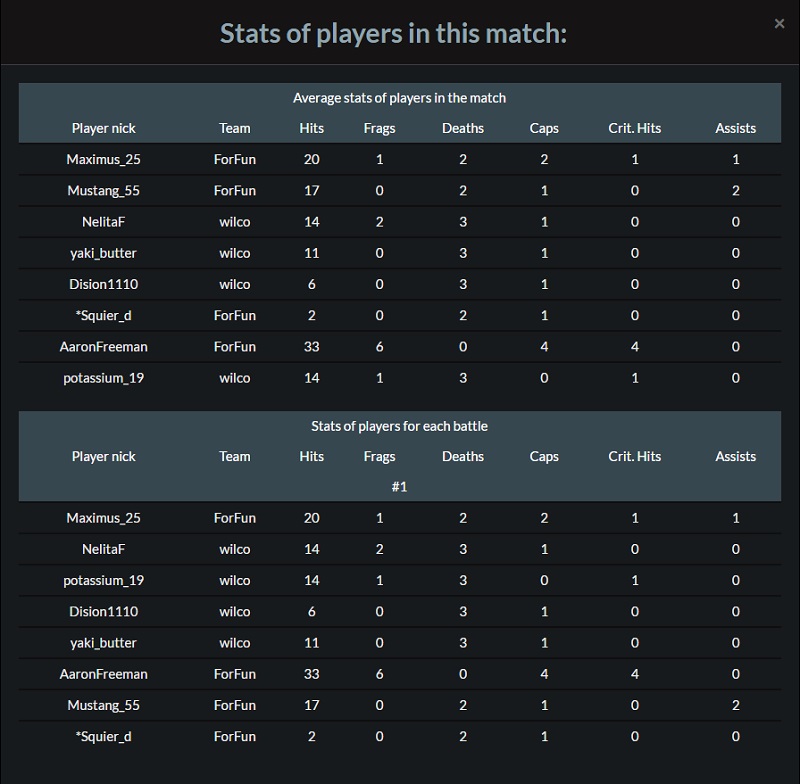Viewport: 800px width, 784px height.
Task: Click the Hits header in average stats table
Action: [311, 128]
